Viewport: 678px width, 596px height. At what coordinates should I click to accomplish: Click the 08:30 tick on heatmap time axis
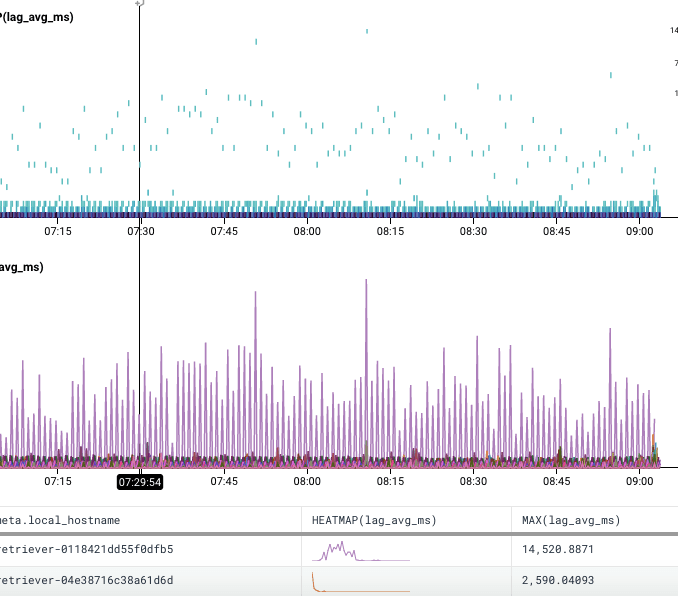tap(473, 231)
